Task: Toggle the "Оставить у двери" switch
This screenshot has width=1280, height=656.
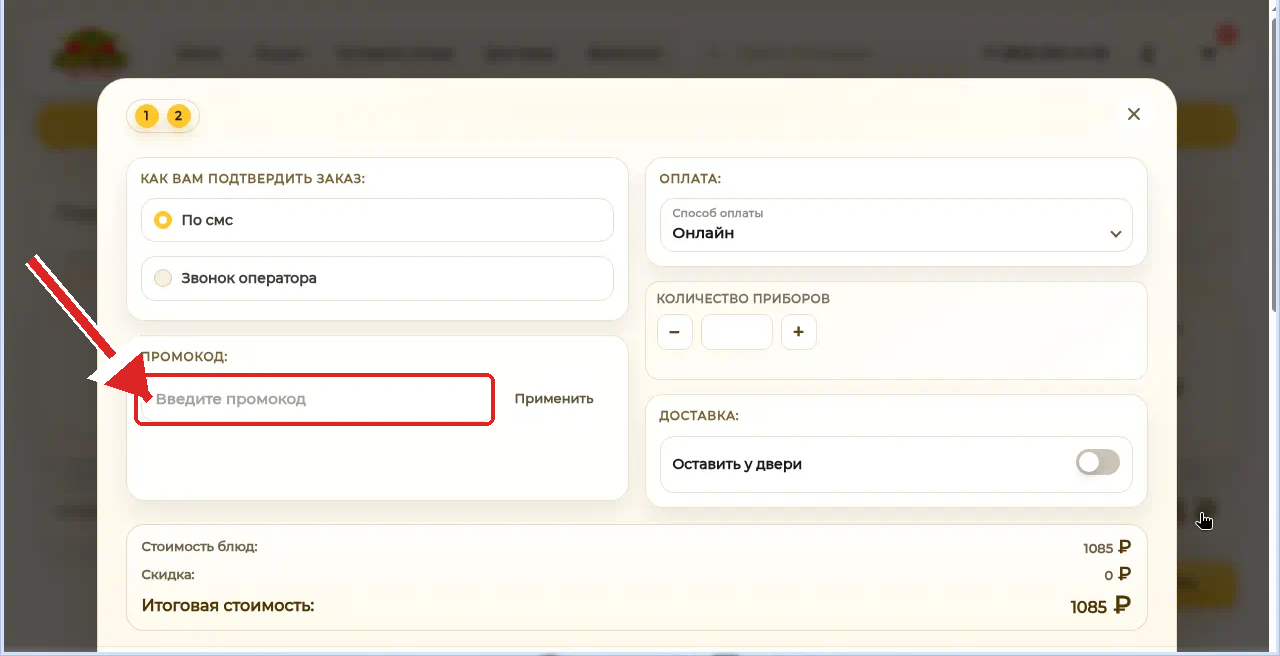Action: tap(1097, 462)
